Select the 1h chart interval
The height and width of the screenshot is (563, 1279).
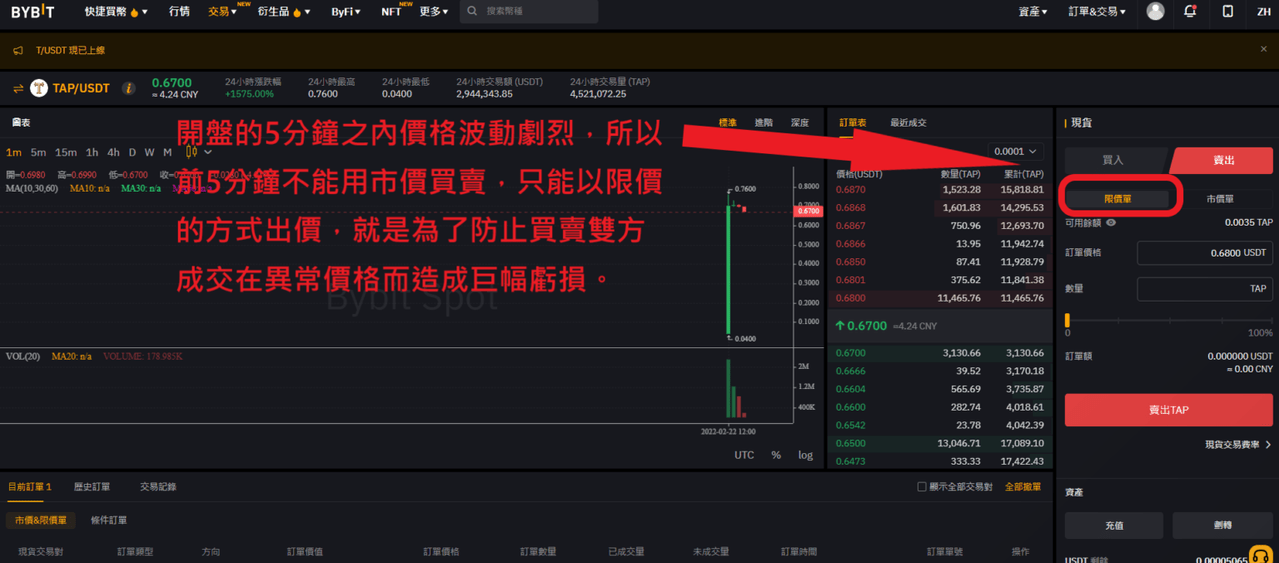(92, 153)
